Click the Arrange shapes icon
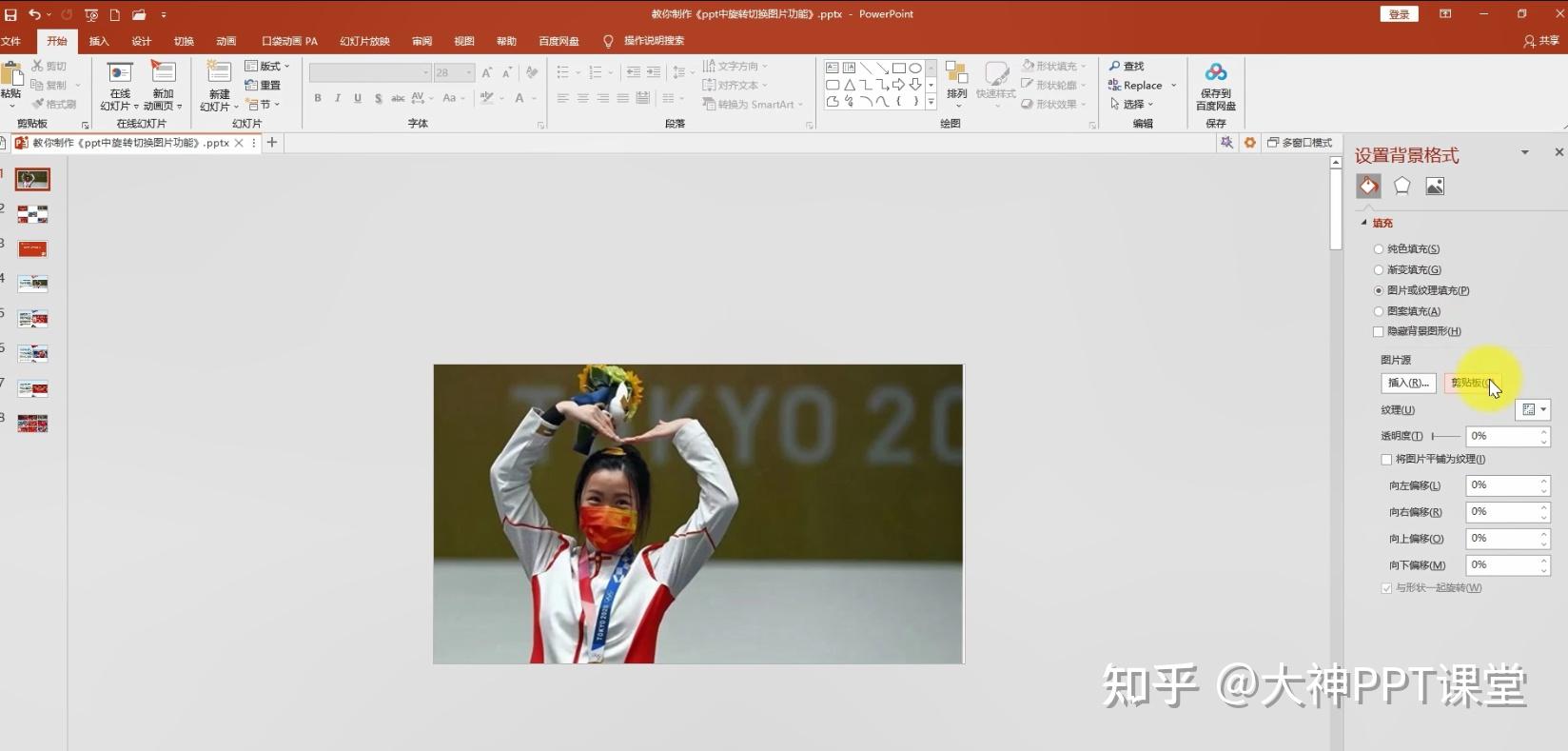The image size is (1568, 751). 956,74
